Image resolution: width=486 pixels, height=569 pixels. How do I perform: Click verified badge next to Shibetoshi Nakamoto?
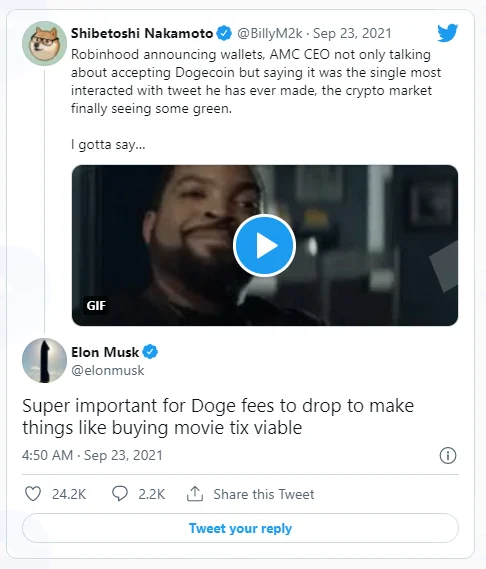pyautogui.click(x=224, y=33)
